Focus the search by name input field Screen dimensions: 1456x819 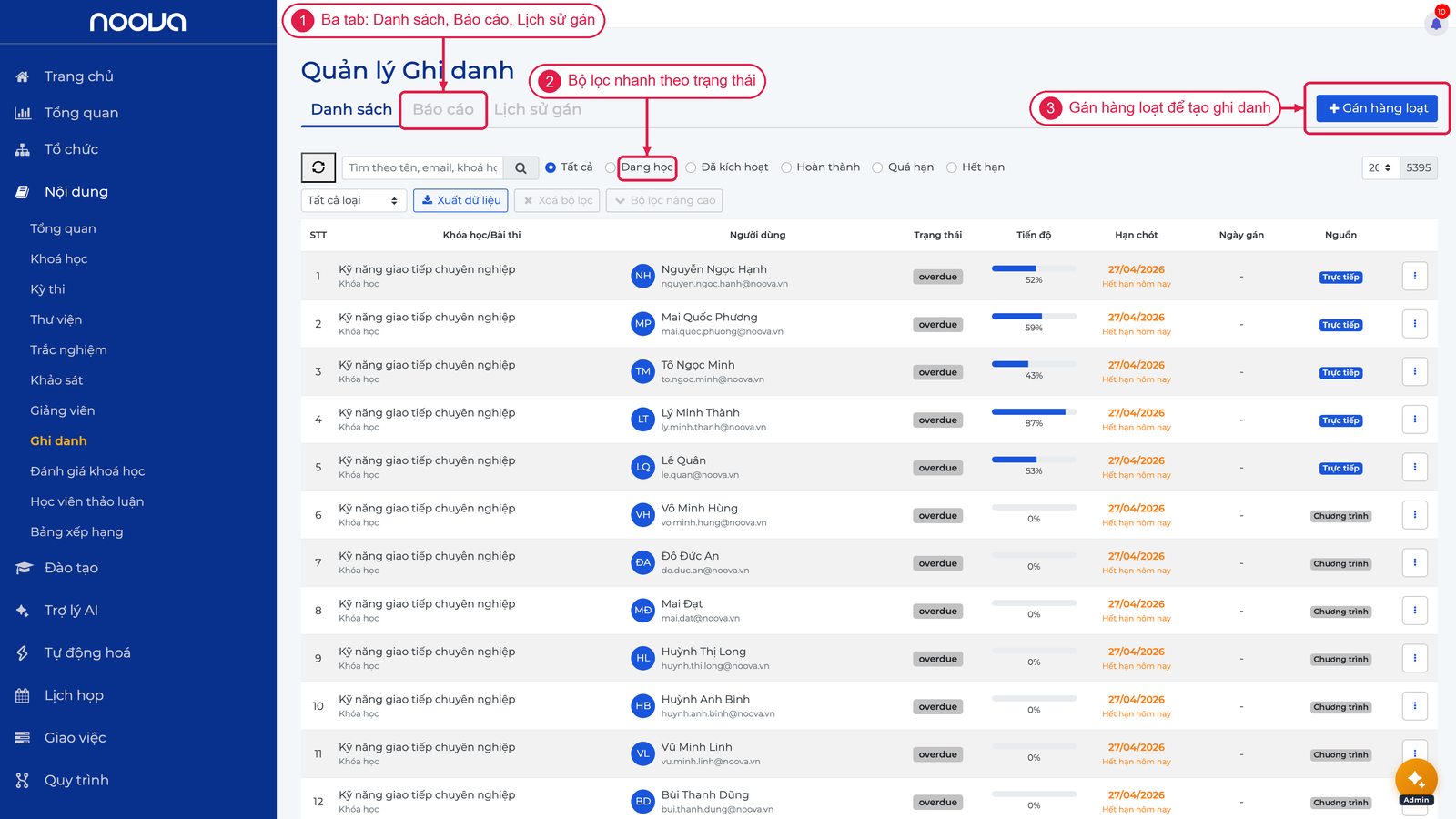423,167
